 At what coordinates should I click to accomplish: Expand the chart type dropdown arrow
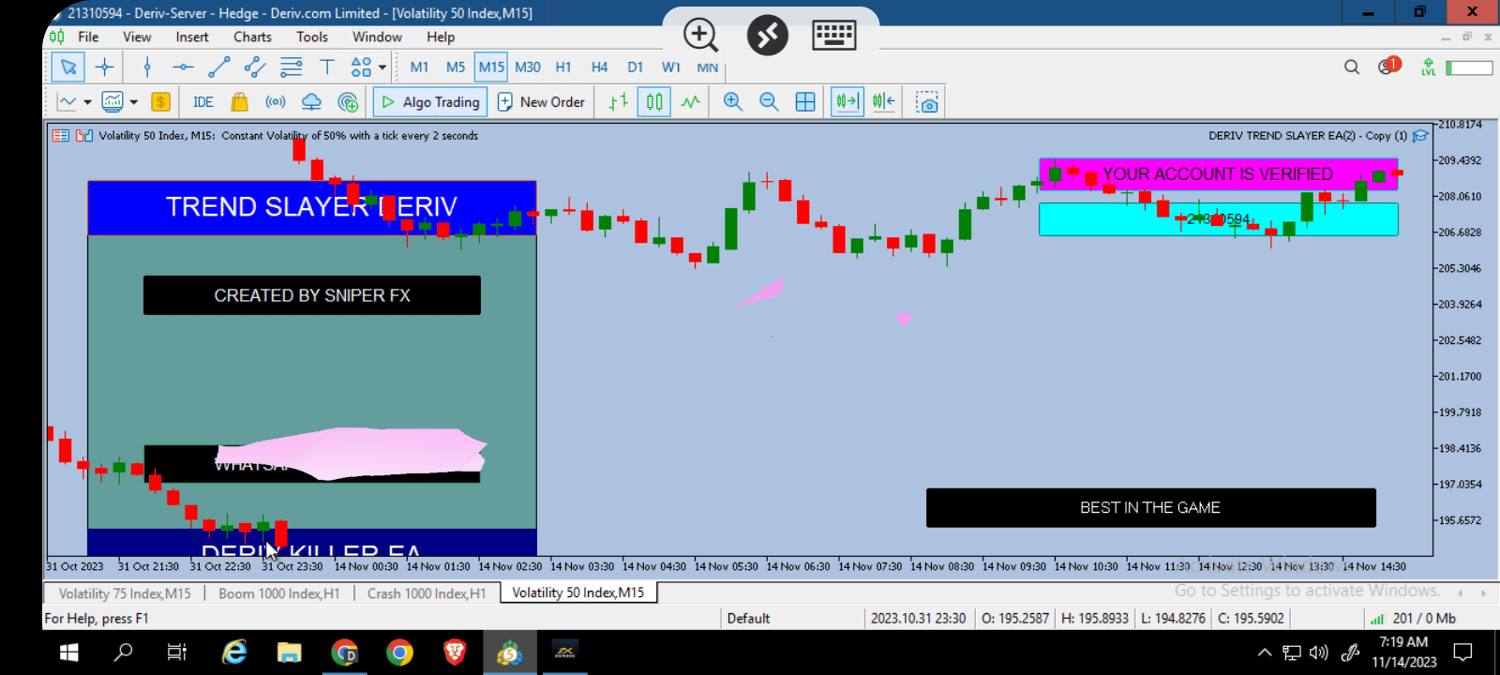[x=88, y=102]
